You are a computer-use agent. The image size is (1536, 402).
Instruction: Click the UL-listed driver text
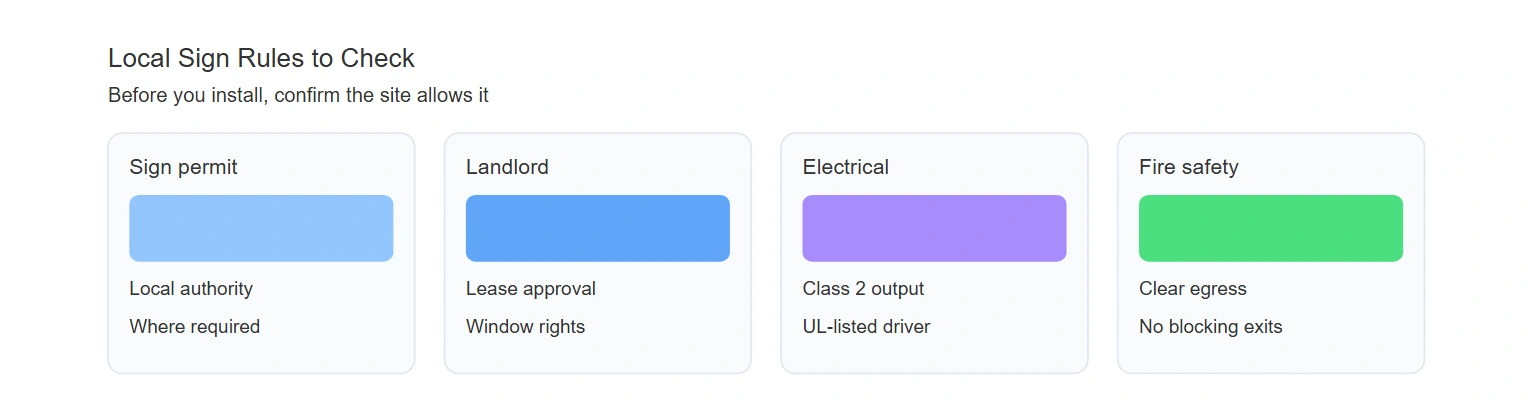pyautogui.click(x=867, y=327)
